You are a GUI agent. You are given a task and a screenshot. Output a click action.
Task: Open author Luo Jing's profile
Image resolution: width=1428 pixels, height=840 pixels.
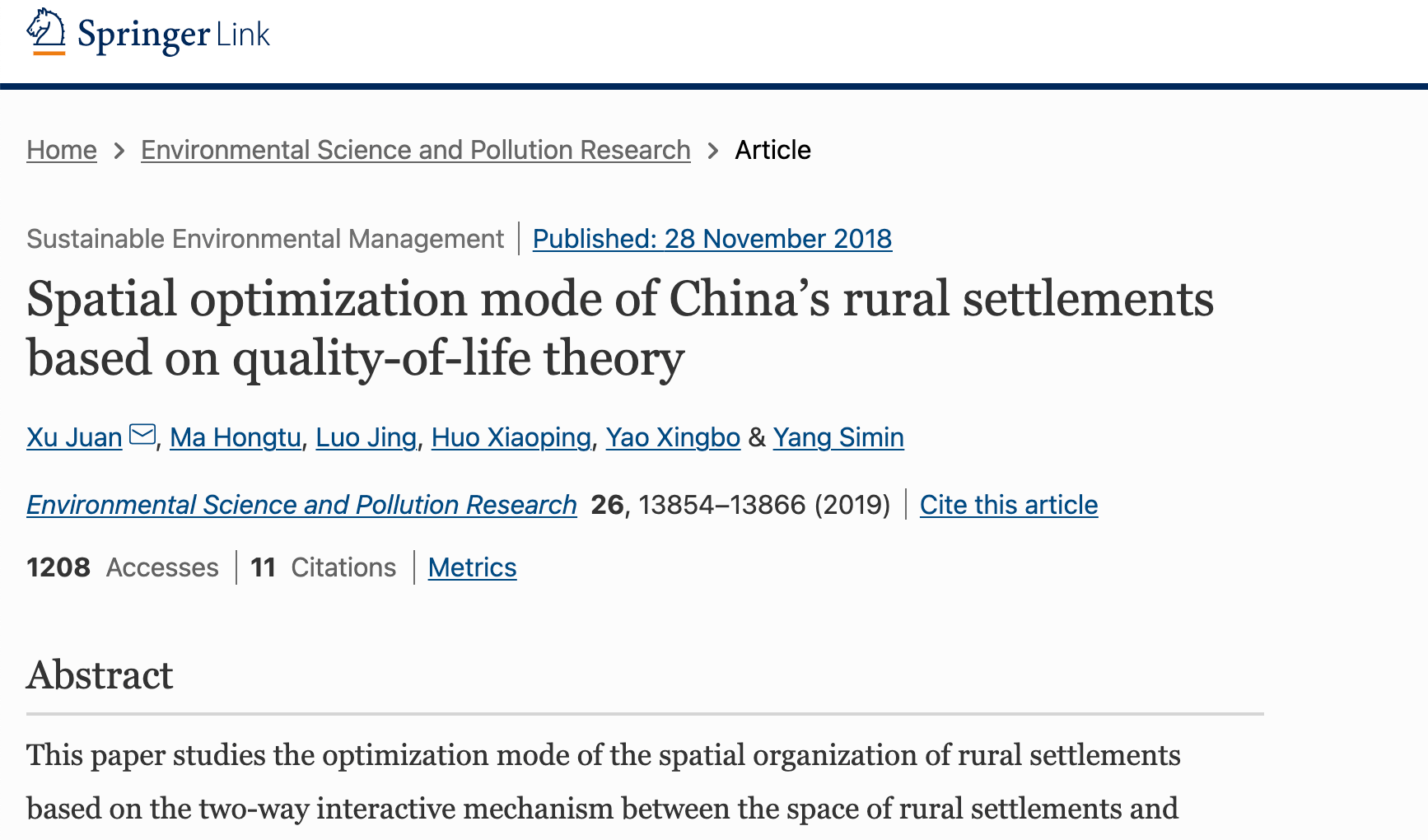(366, 437)
